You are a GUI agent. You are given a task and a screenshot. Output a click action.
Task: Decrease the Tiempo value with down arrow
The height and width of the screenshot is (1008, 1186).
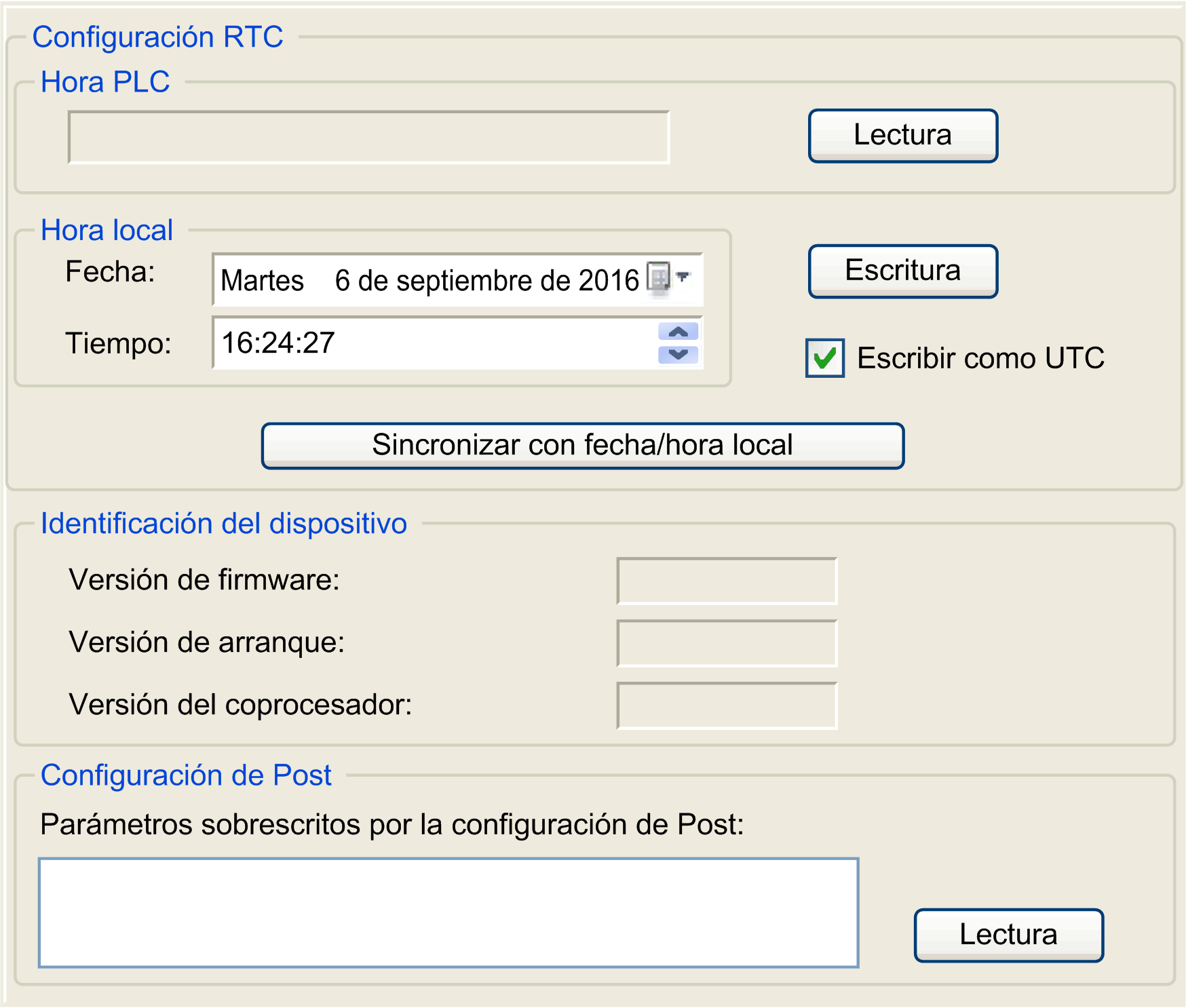pos(678,354)
